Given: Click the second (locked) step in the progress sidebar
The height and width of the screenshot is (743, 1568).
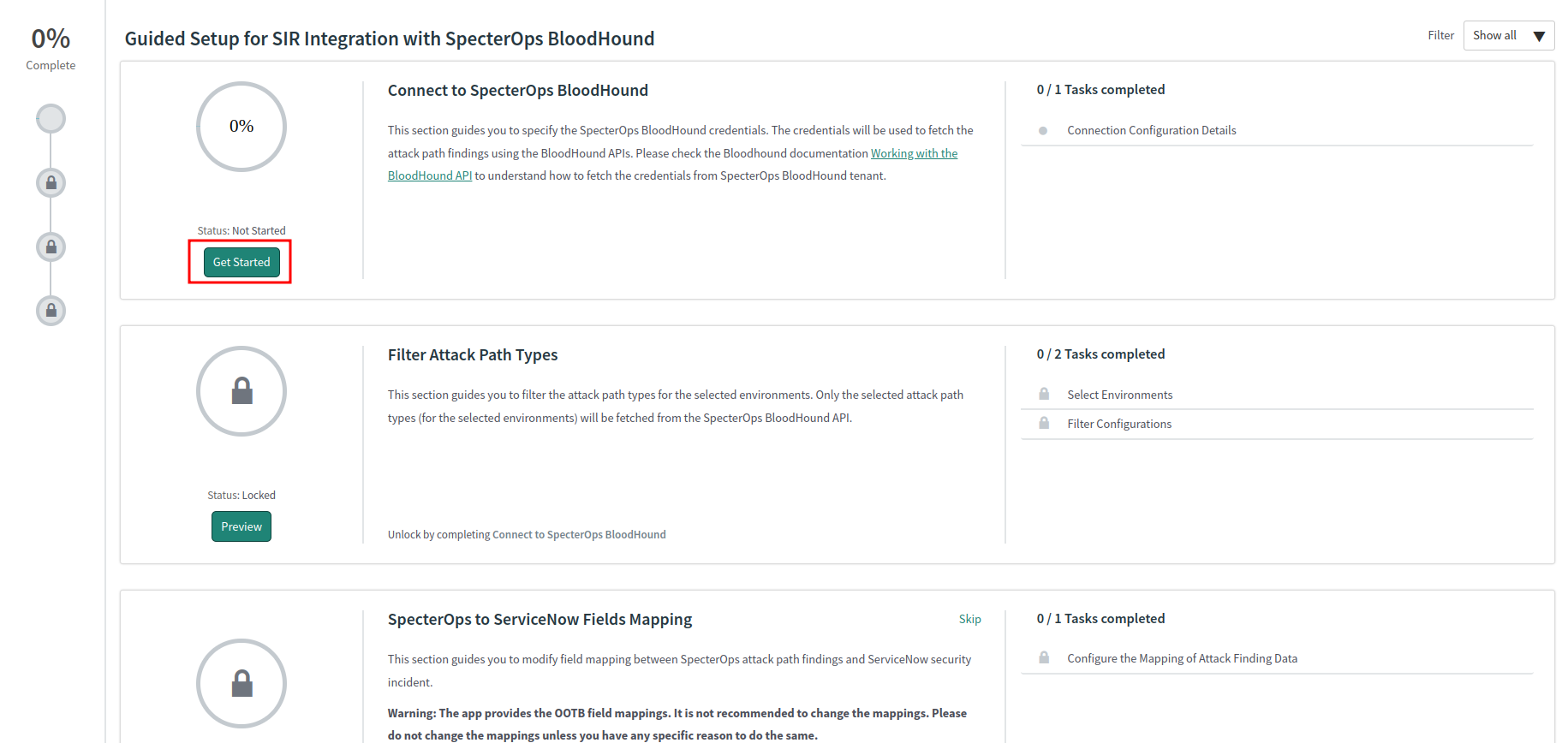Looking at the screenshot, I should [x=51, y=182].
